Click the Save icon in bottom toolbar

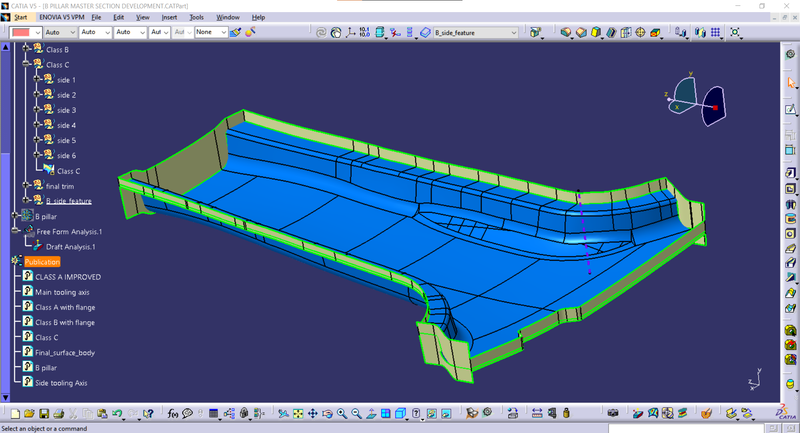pos(44,413)
